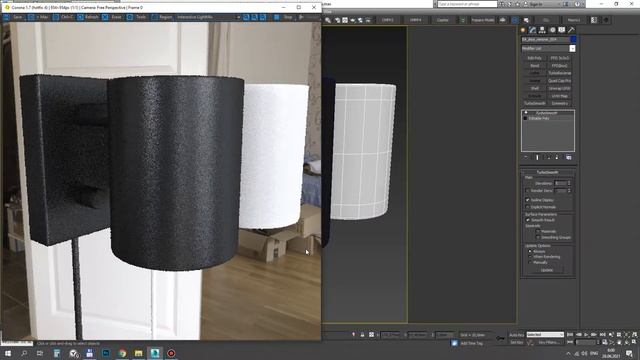Select Editable Poly in the modifier stack
The width and height of the screenshot is (640, 360).
coord(539,118)
